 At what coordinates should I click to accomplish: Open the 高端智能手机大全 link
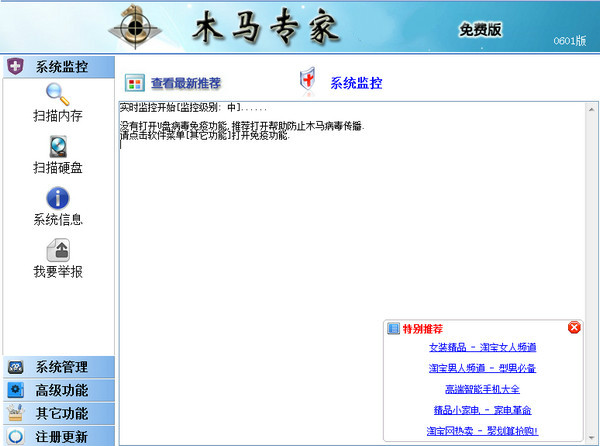482,389
